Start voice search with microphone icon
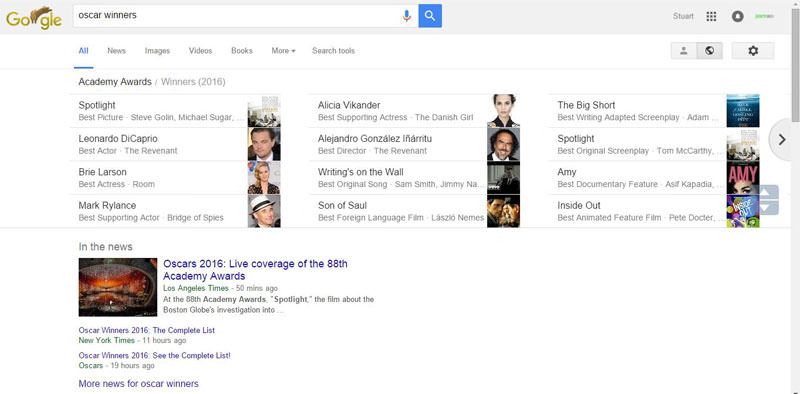Screen dimensions: 800x394 [x=406, y=16]
